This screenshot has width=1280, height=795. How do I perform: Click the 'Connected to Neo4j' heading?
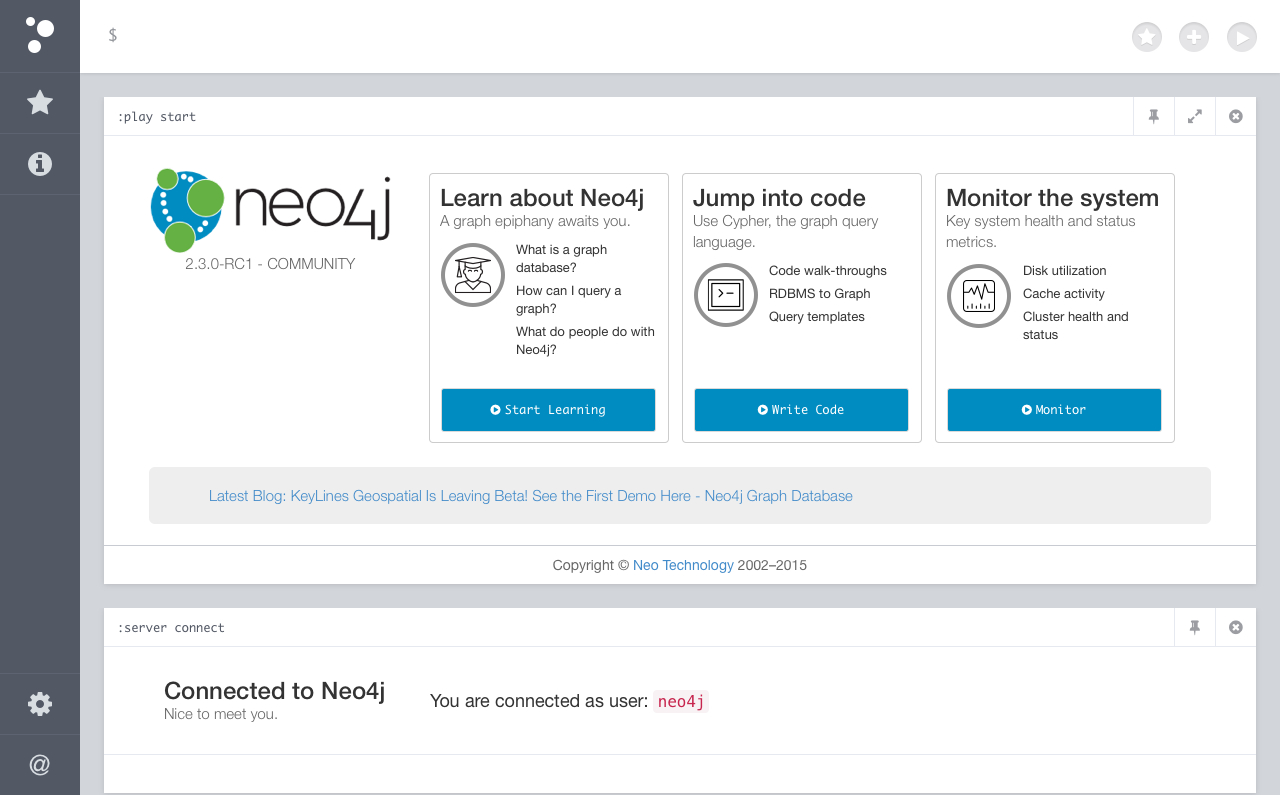[274, 691]
